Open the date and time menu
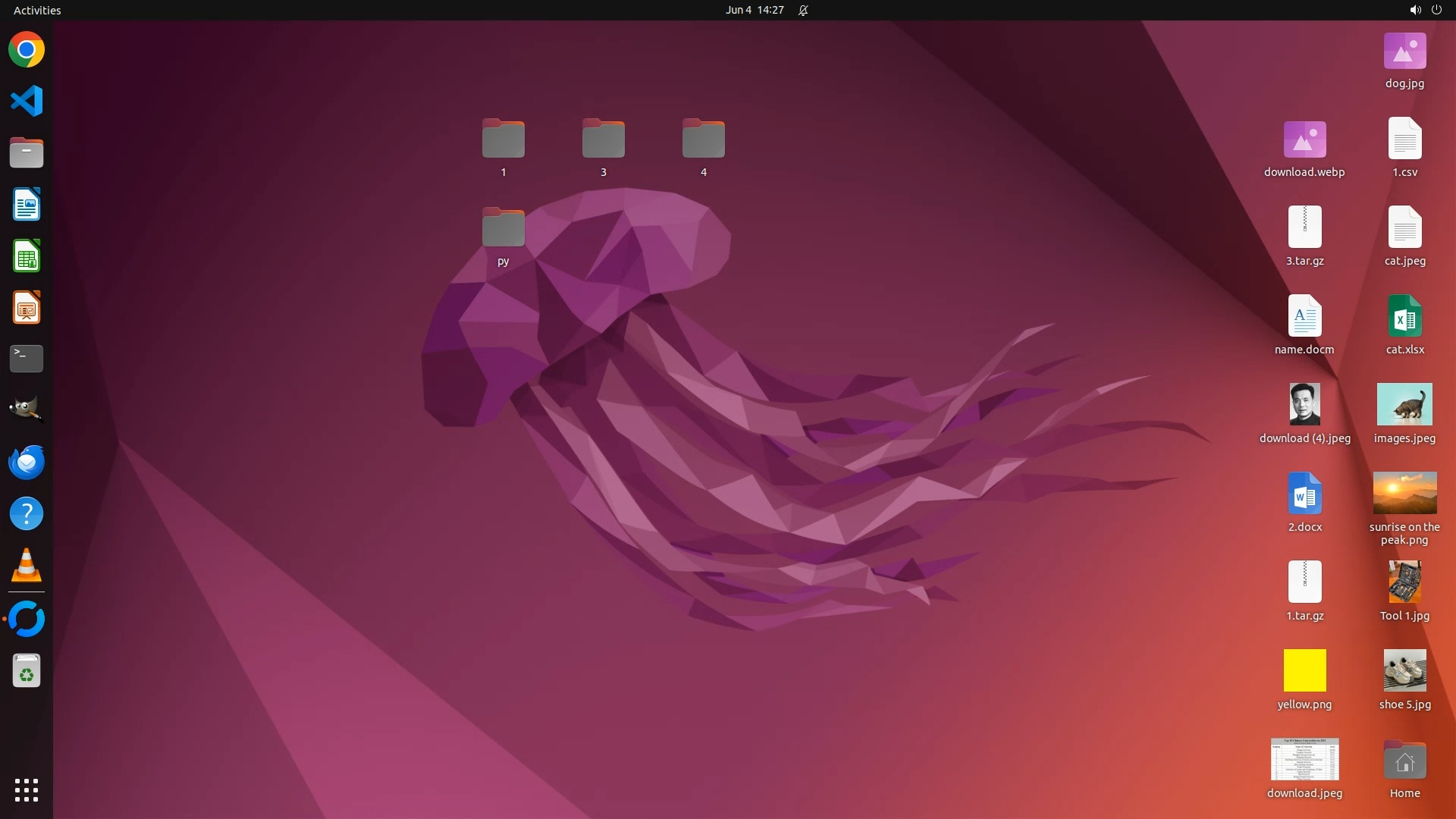Screen dimensions: 1456x819 click(x=754, y=10)
